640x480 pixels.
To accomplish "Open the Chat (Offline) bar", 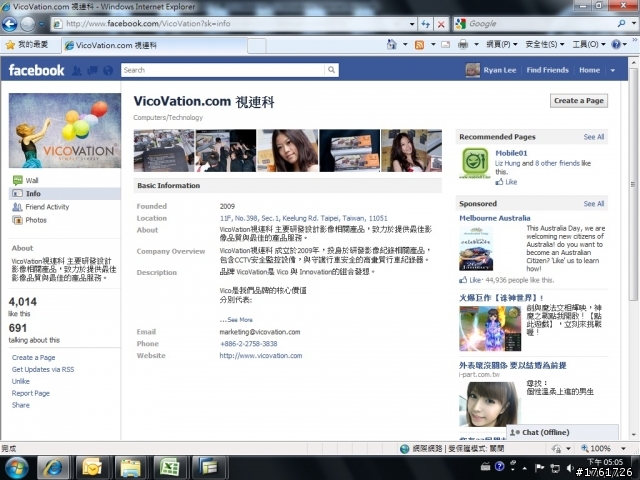I will [x=562, y=432].
